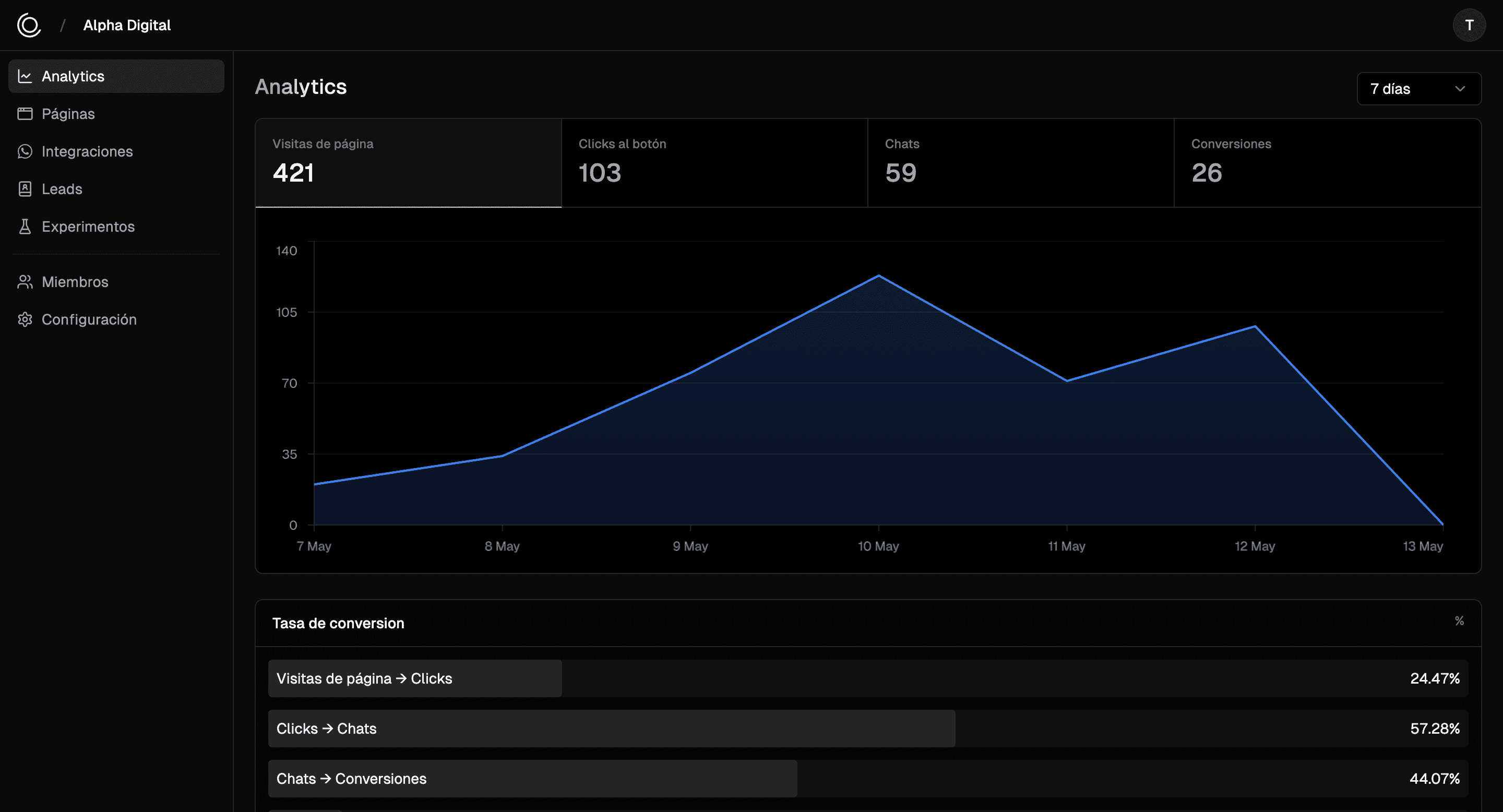Image resolution: width=1503 pixels, height=812 pixels.
Task: Expand the chevron arrow on date range selector
Action: tap(1460, 89)
